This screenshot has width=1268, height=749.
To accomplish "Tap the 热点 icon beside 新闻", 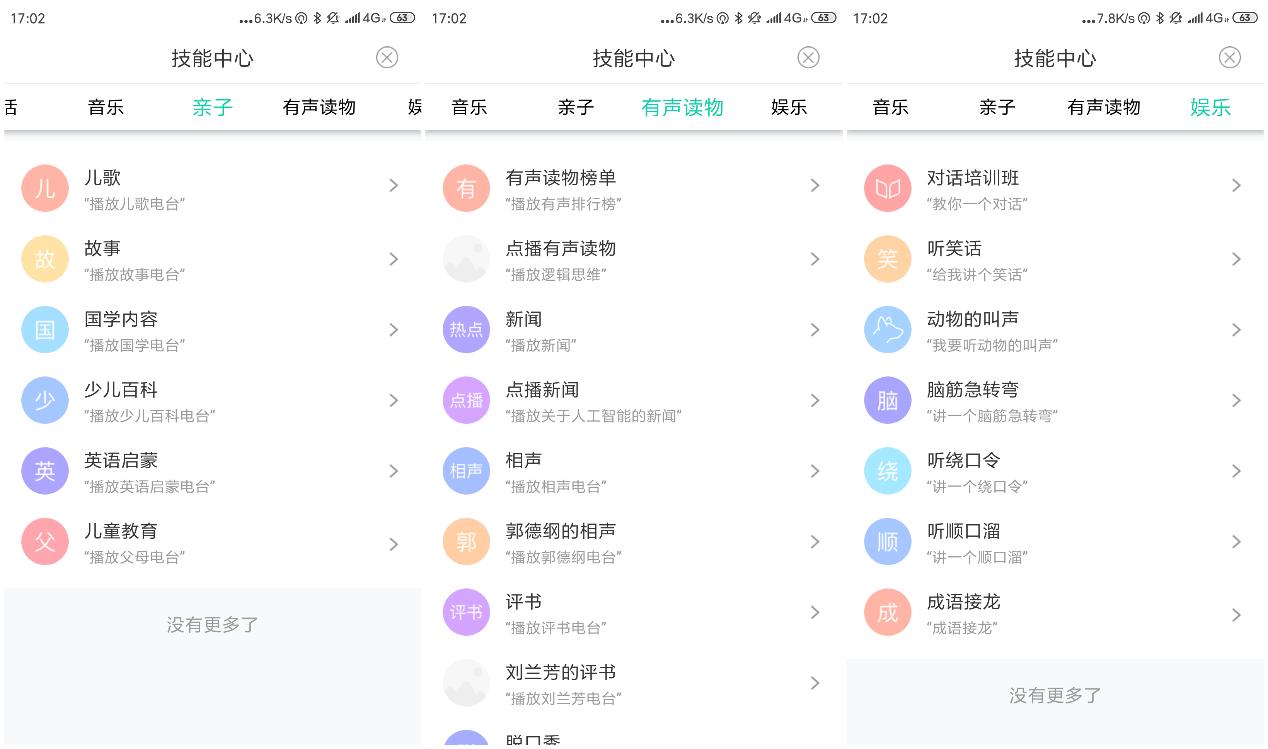I will click(466, 330).
